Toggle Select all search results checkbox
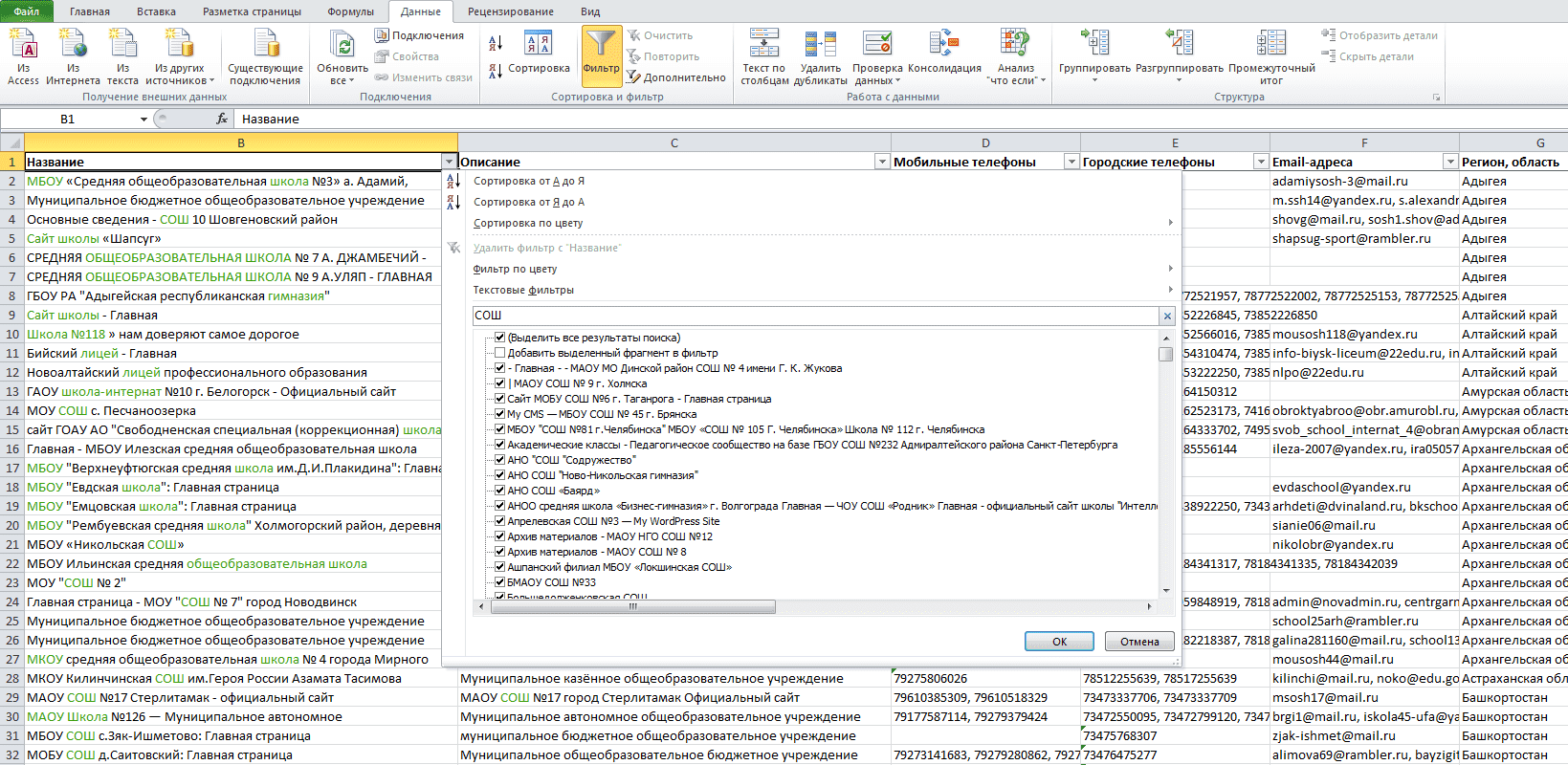 (499, 338)
